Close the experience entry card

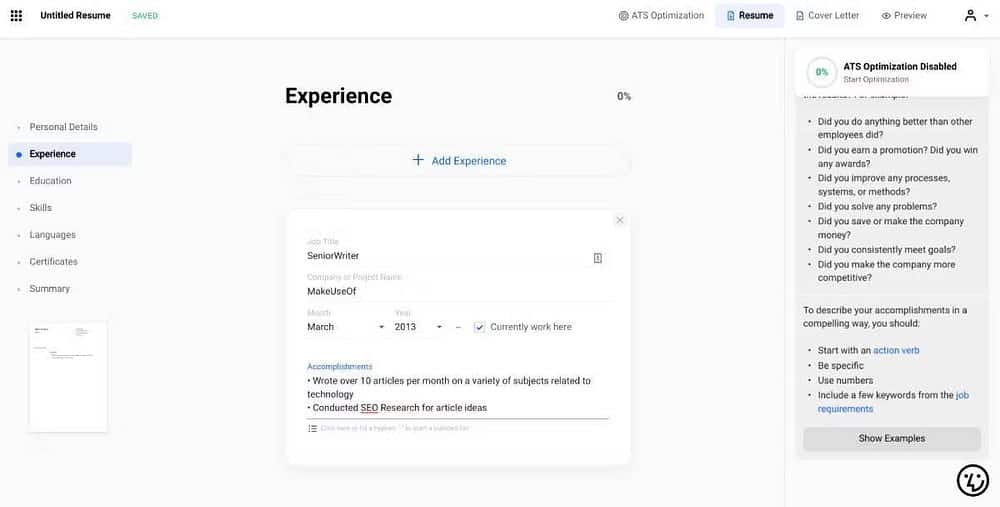(620, 220)
